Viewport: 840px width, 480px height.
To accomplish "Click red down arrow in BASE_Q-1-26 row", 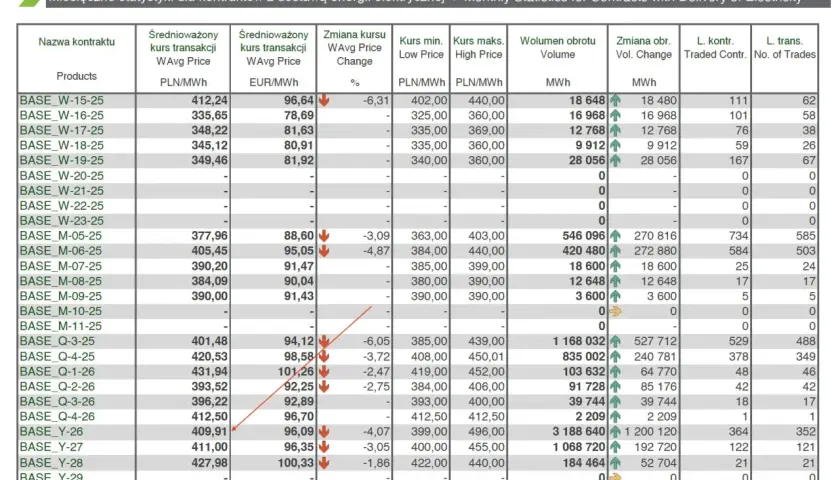I will coord(324,371).
